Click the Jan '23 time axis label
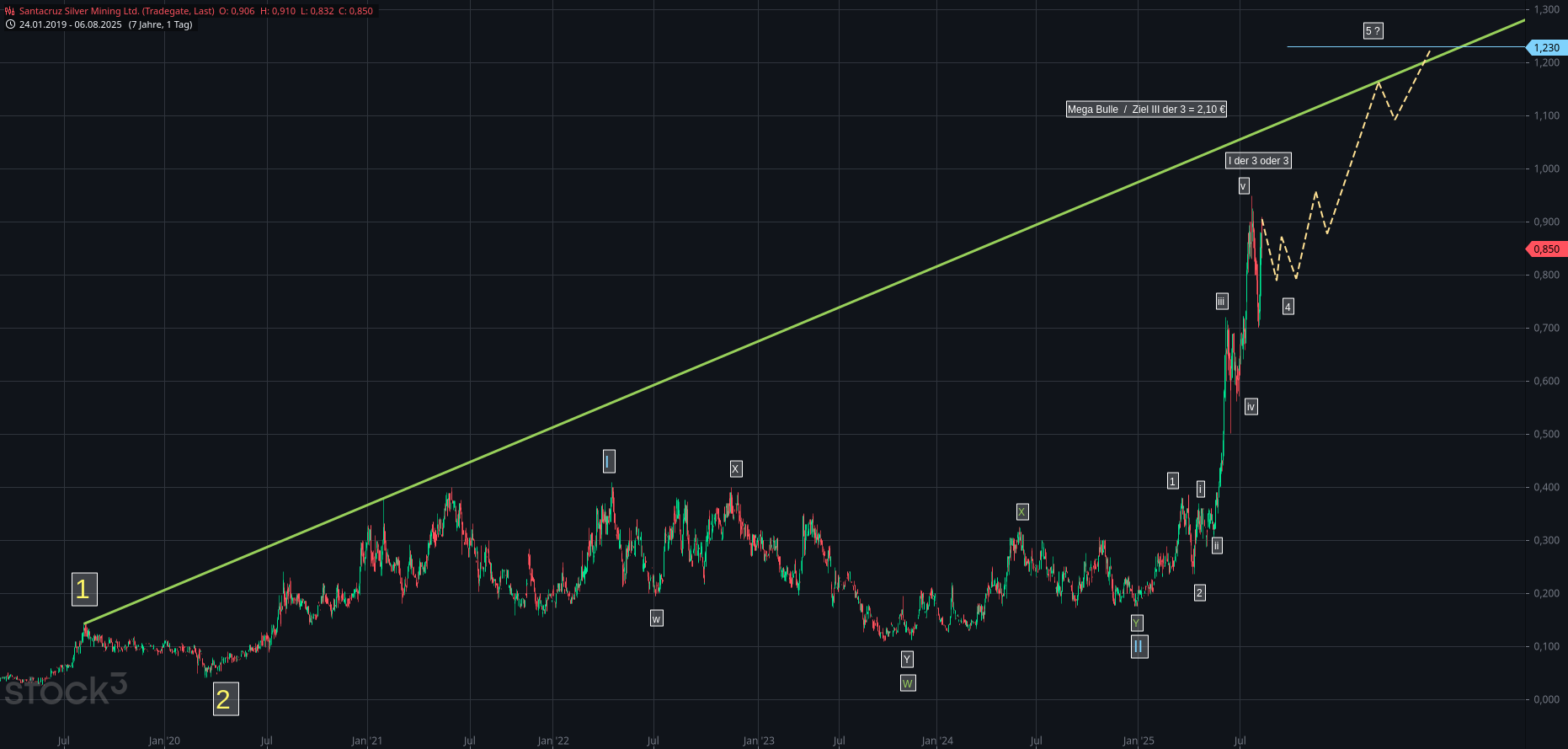1568x749 pixels. point(759,741)
